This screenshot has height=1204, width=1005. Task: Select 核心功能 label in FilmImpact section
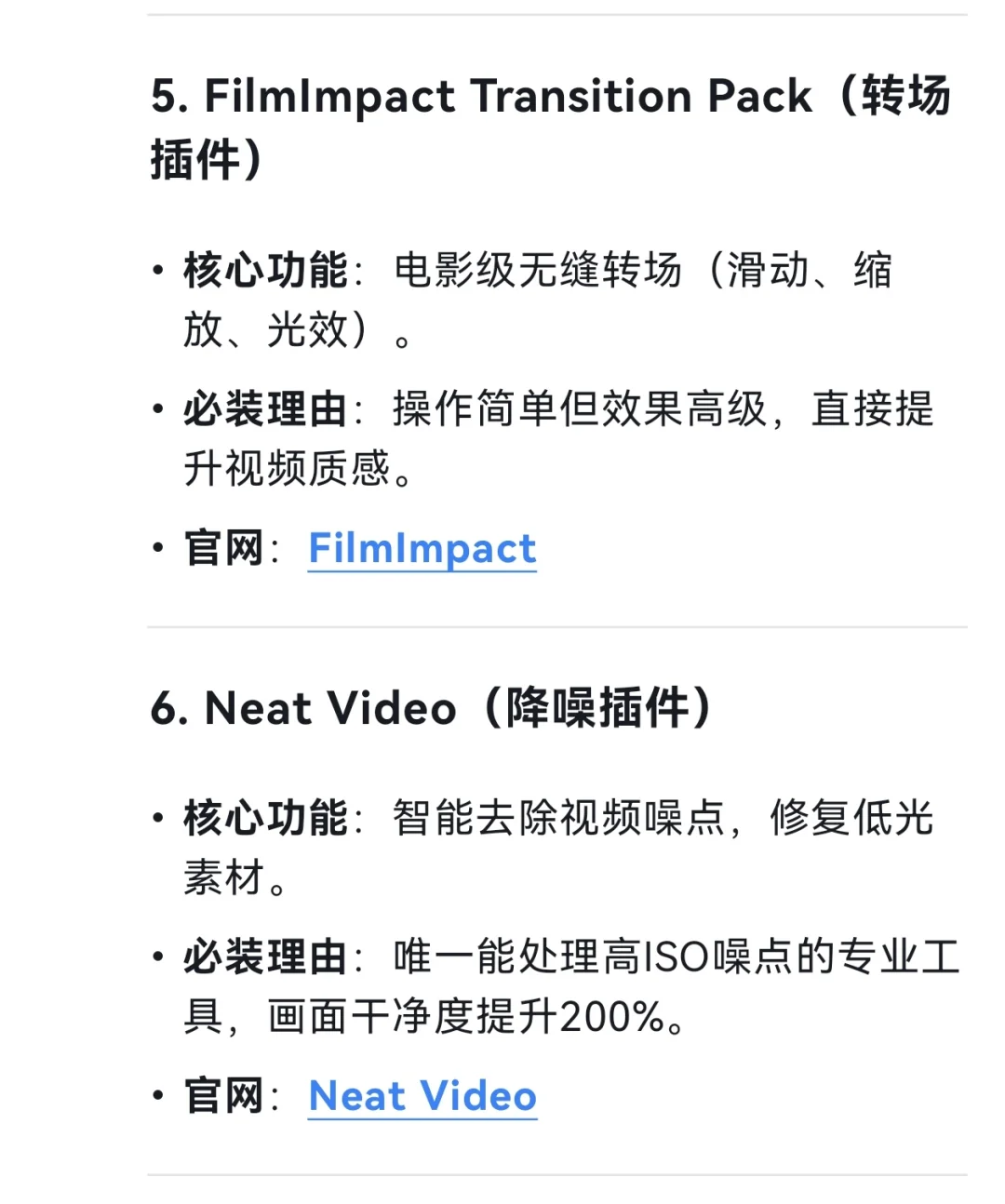click(x=265, y=271)
